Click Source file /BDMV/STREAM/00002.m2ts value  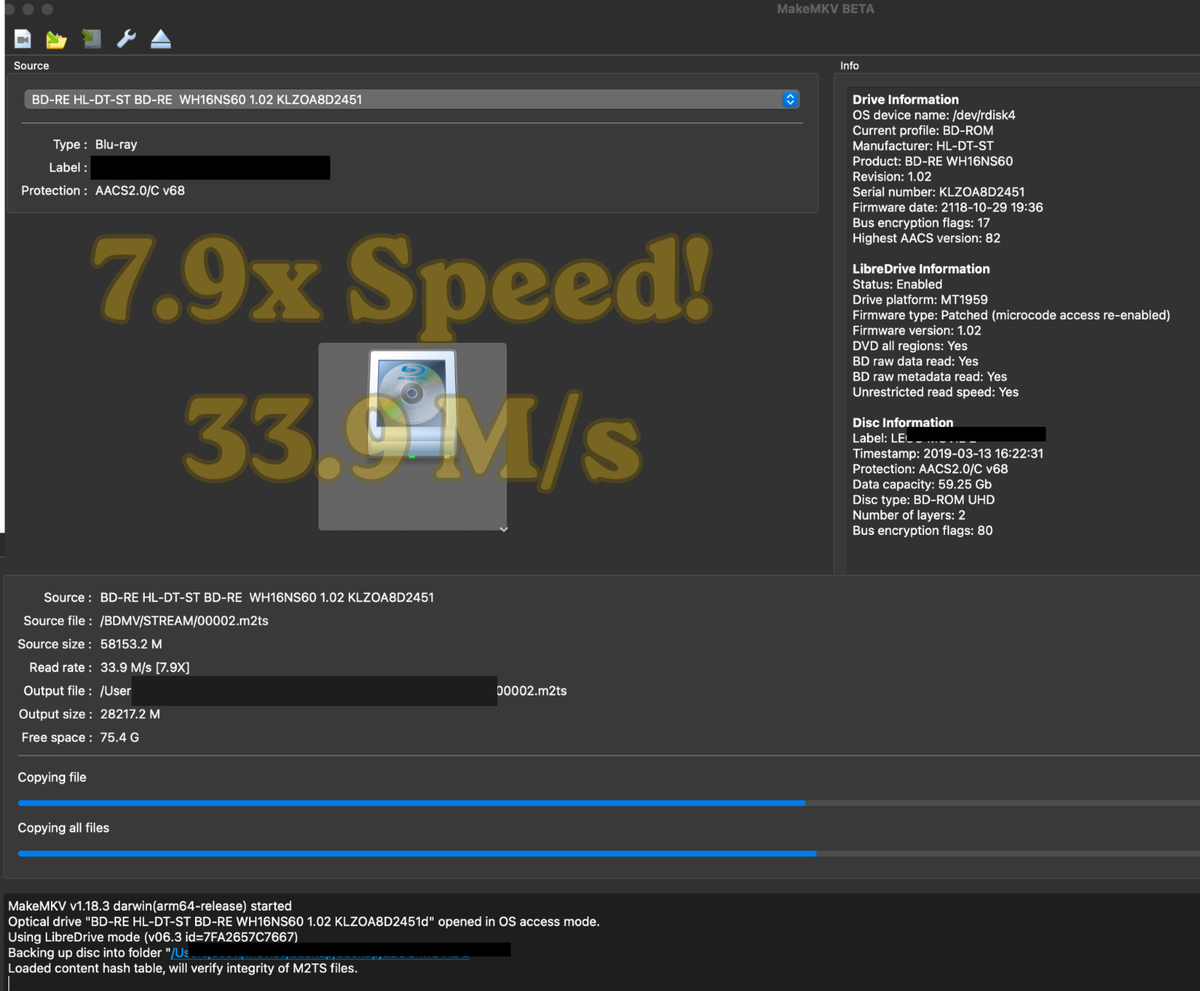click(184, 621)
